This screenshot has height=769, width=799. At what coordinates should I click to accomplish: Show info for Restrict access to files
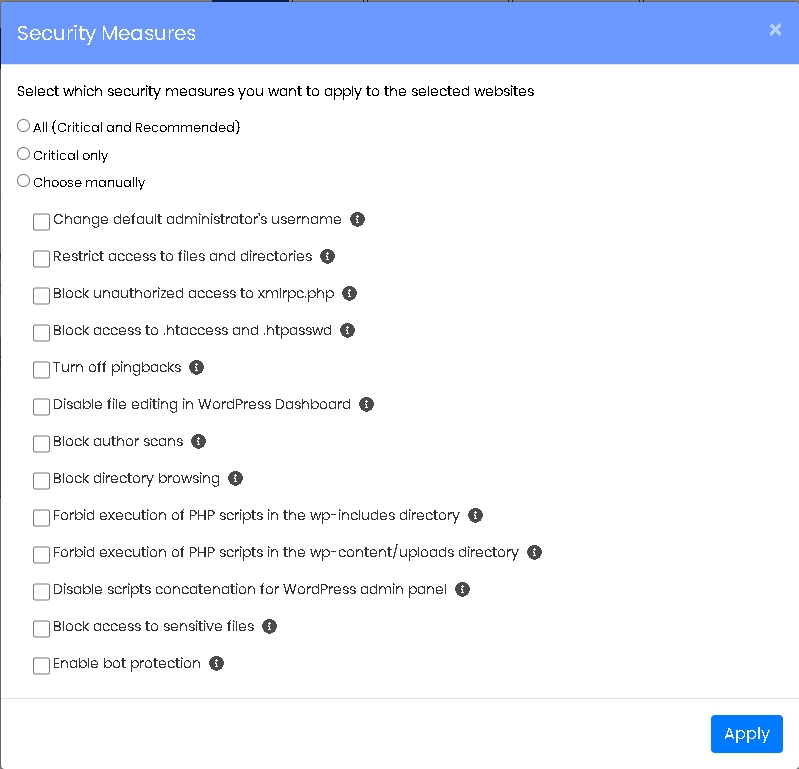[x=327, y=256]
